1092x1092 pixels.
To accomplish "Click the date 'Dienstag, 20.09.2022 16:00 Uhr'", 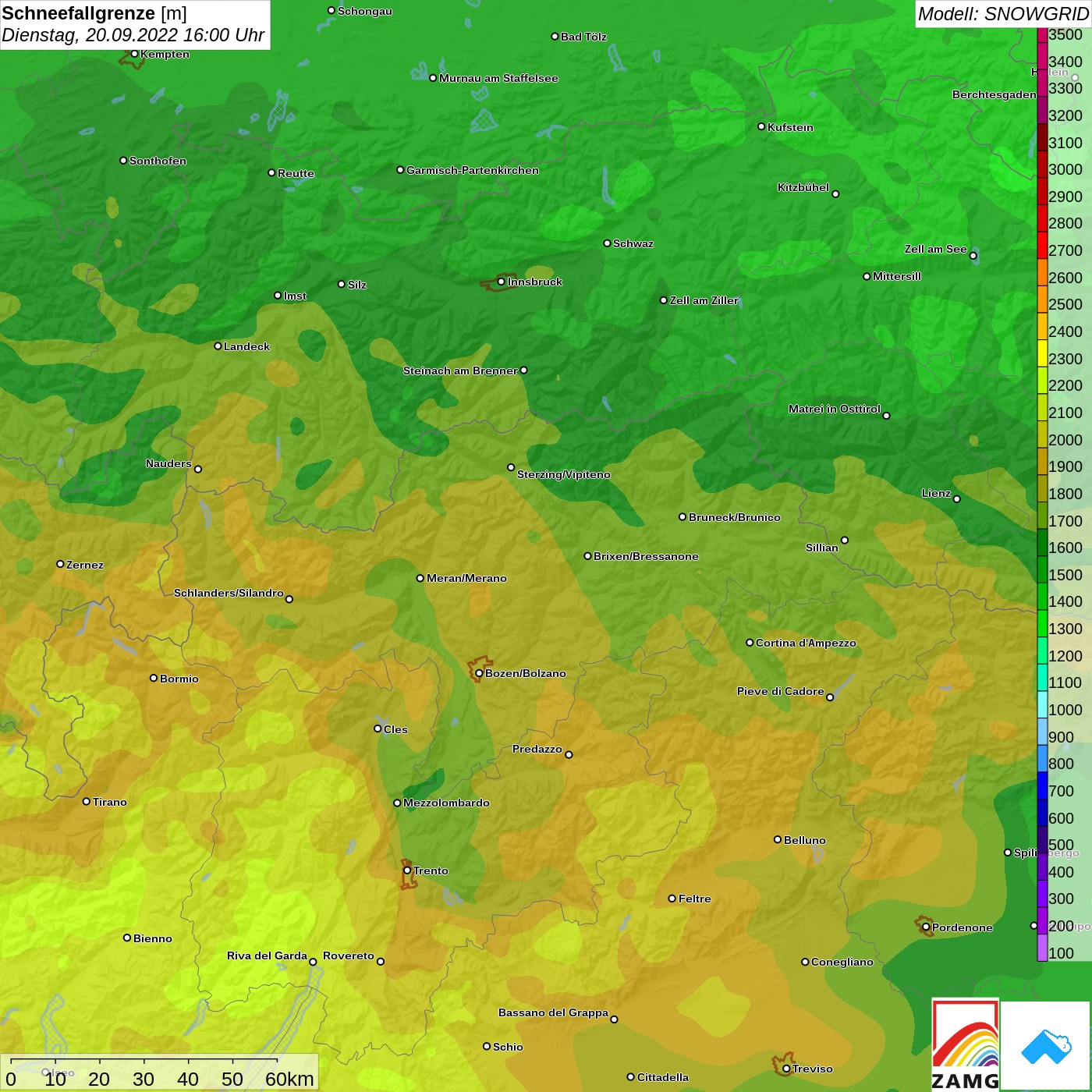I will [x=133, y=35].
